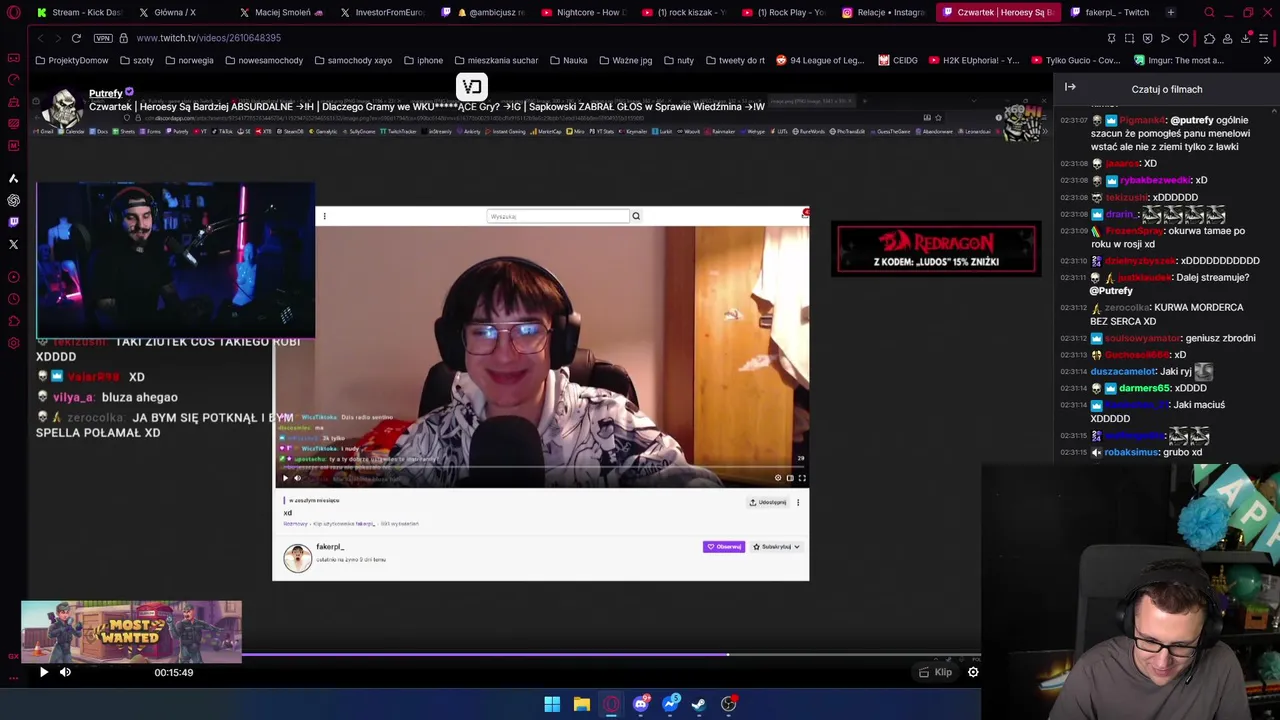Open the CEIDG bookmark
The width and height of the screenshot is (1280, 720).
tap(898, 60)
